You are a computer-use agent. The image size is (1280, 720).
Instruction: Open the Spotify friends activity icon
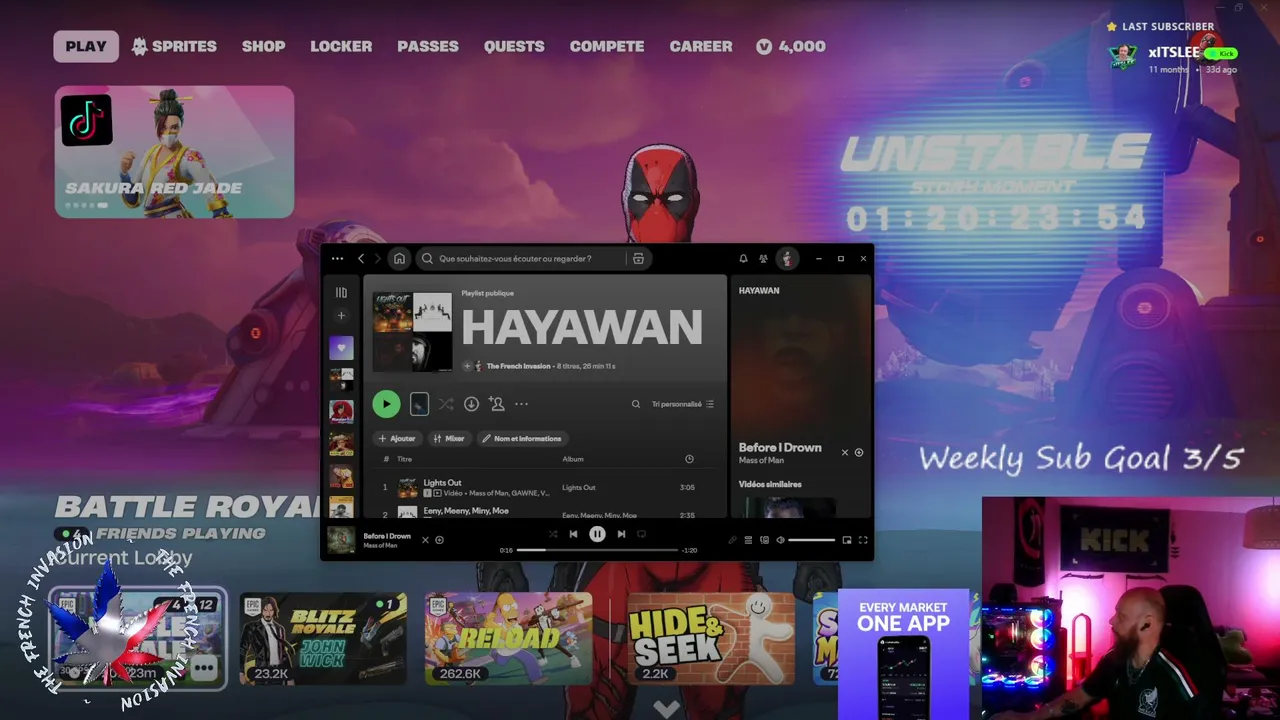point(764,258)
